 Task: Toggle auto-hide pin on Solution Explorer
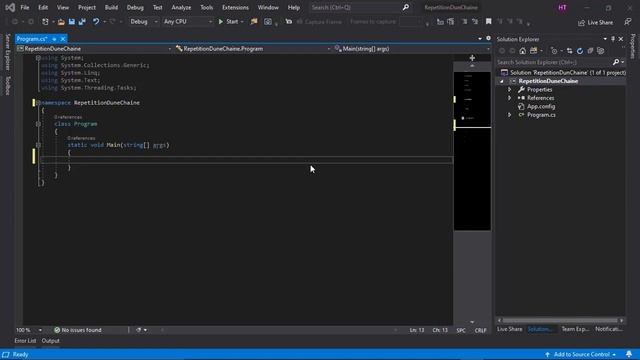click(613, 39)
